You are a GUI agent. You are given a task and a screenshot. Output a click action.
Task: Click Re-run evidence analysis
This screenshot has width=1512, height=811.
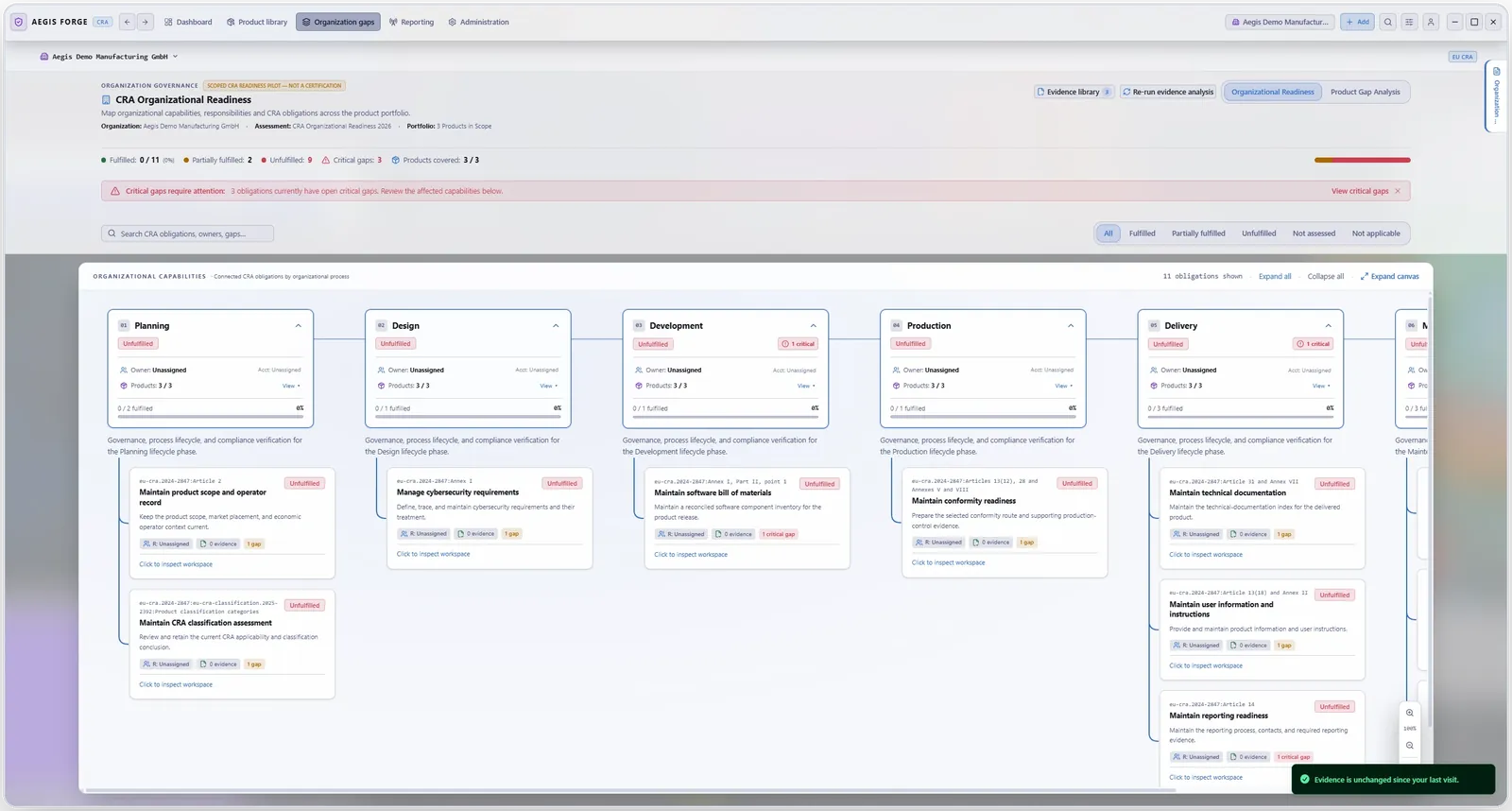click(x=1167, y=92)
